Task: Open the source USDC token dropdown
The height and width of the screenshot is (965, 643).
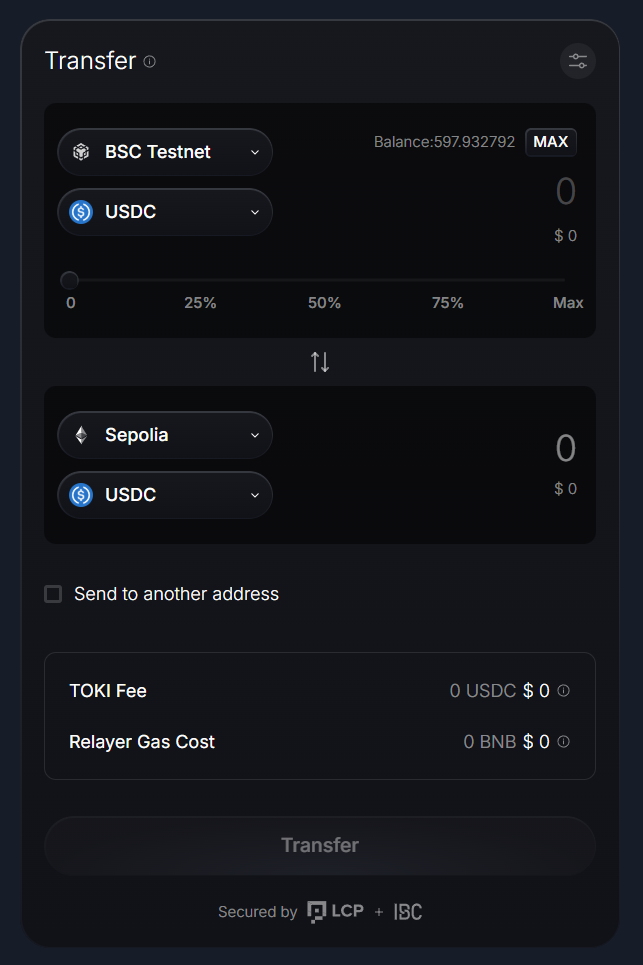Action: [x=165, y=212]
